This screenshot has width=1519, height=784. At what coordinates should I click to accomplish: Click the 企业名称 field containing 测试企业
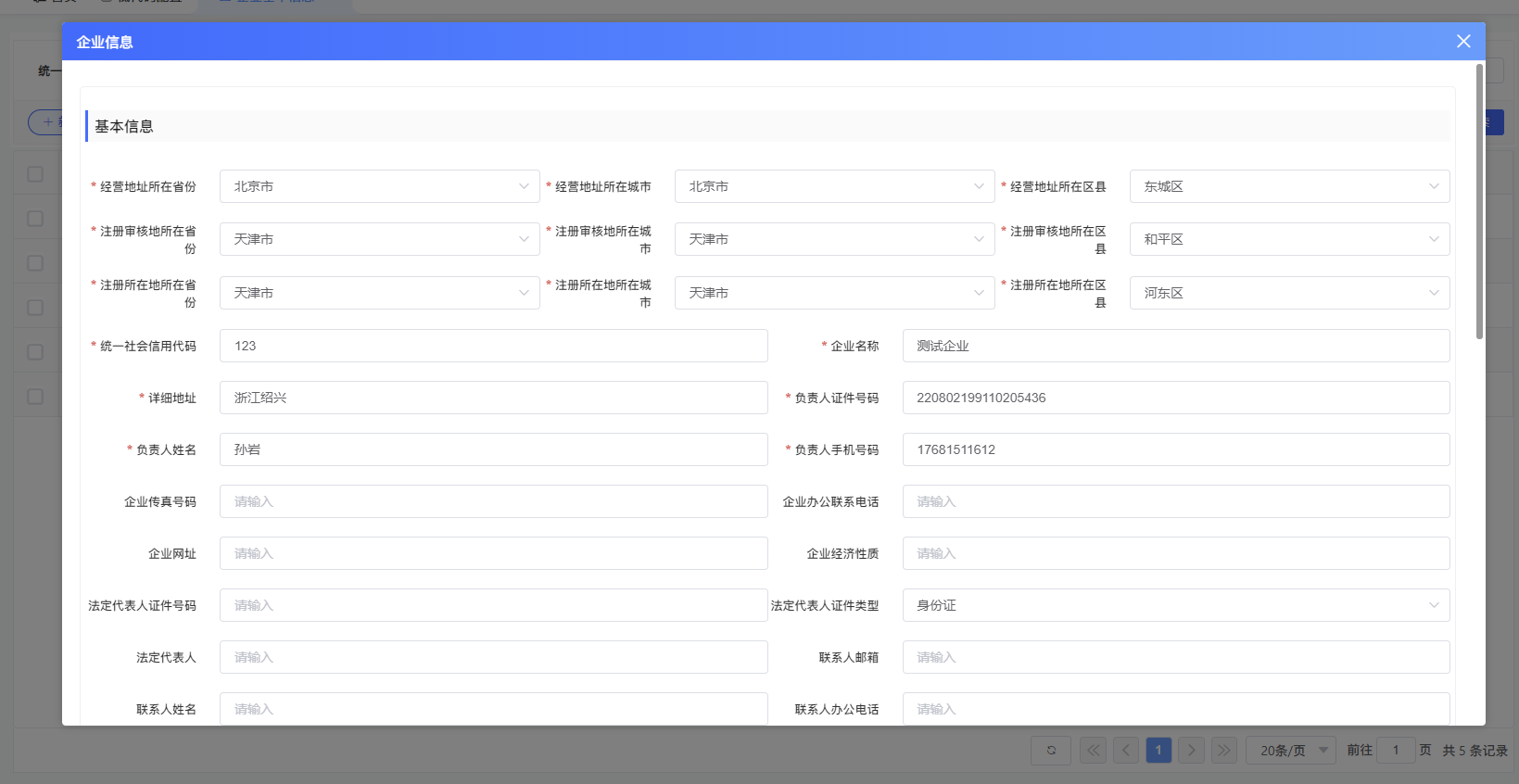point(1176,346)
